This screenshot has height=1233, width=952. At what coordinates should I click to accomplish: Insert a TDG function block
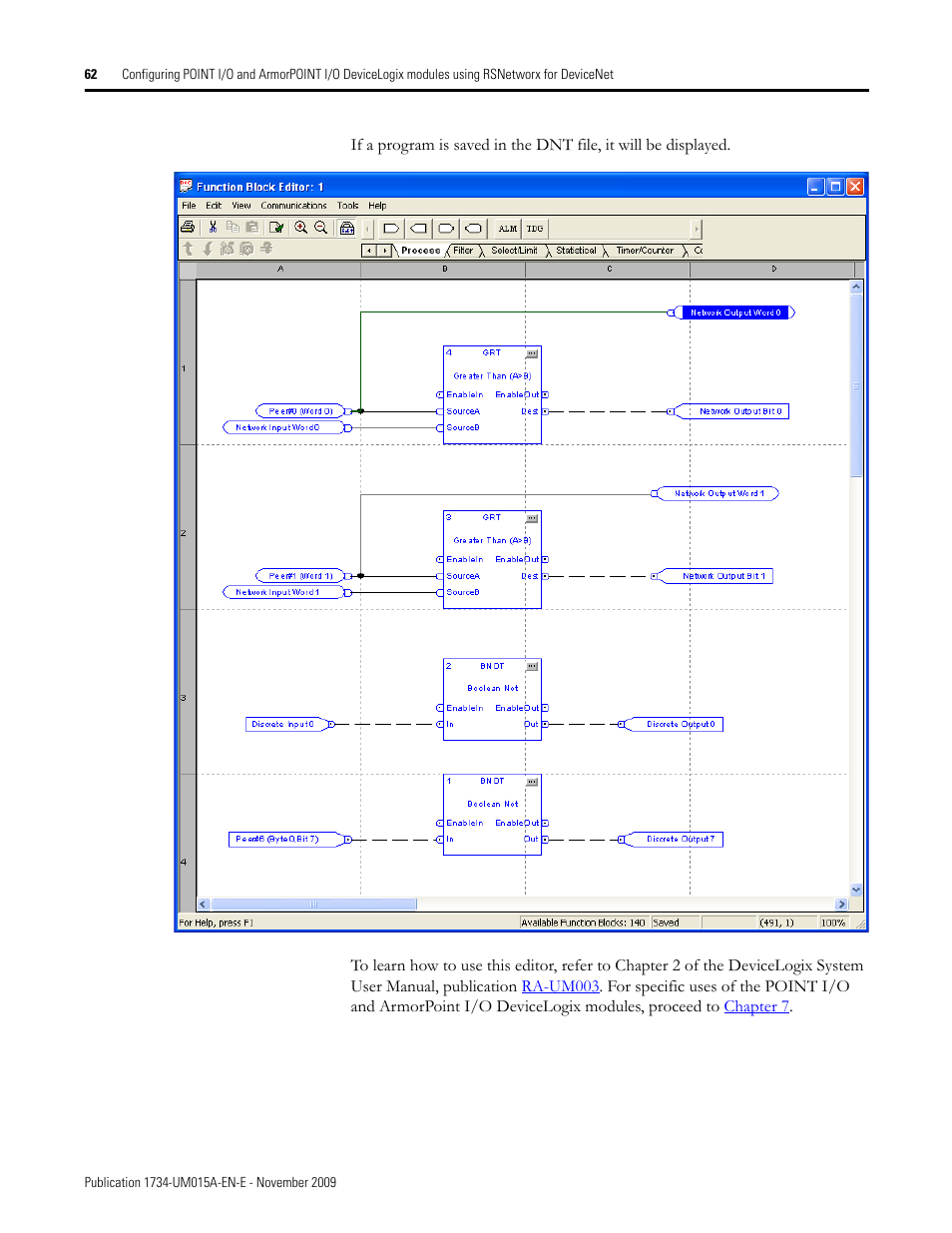click(535, 229)
